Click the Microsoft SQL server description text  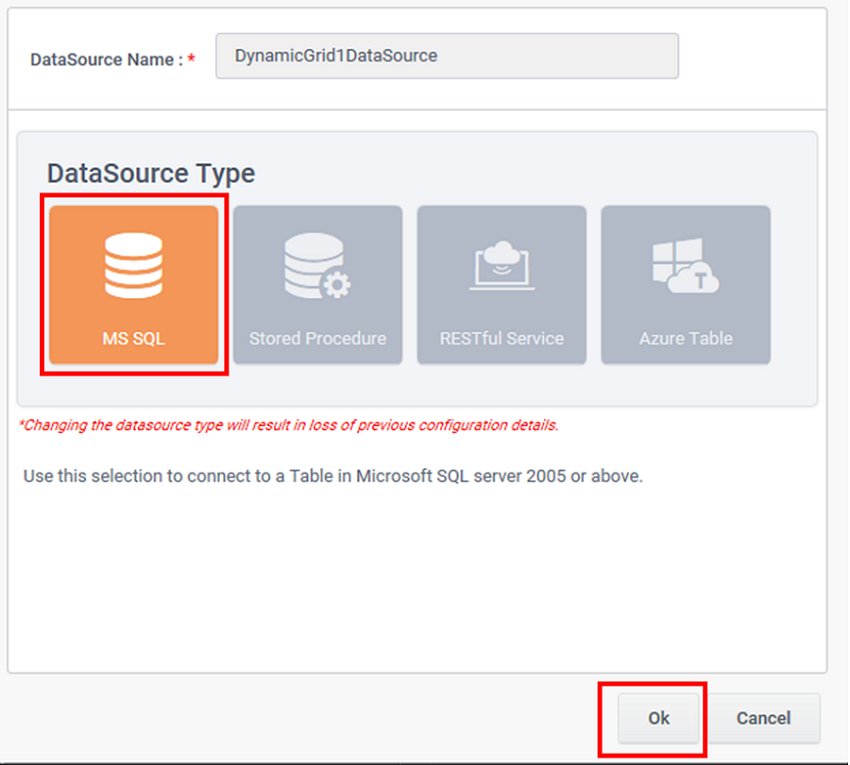pyautogui.click(x=333, y=476)
